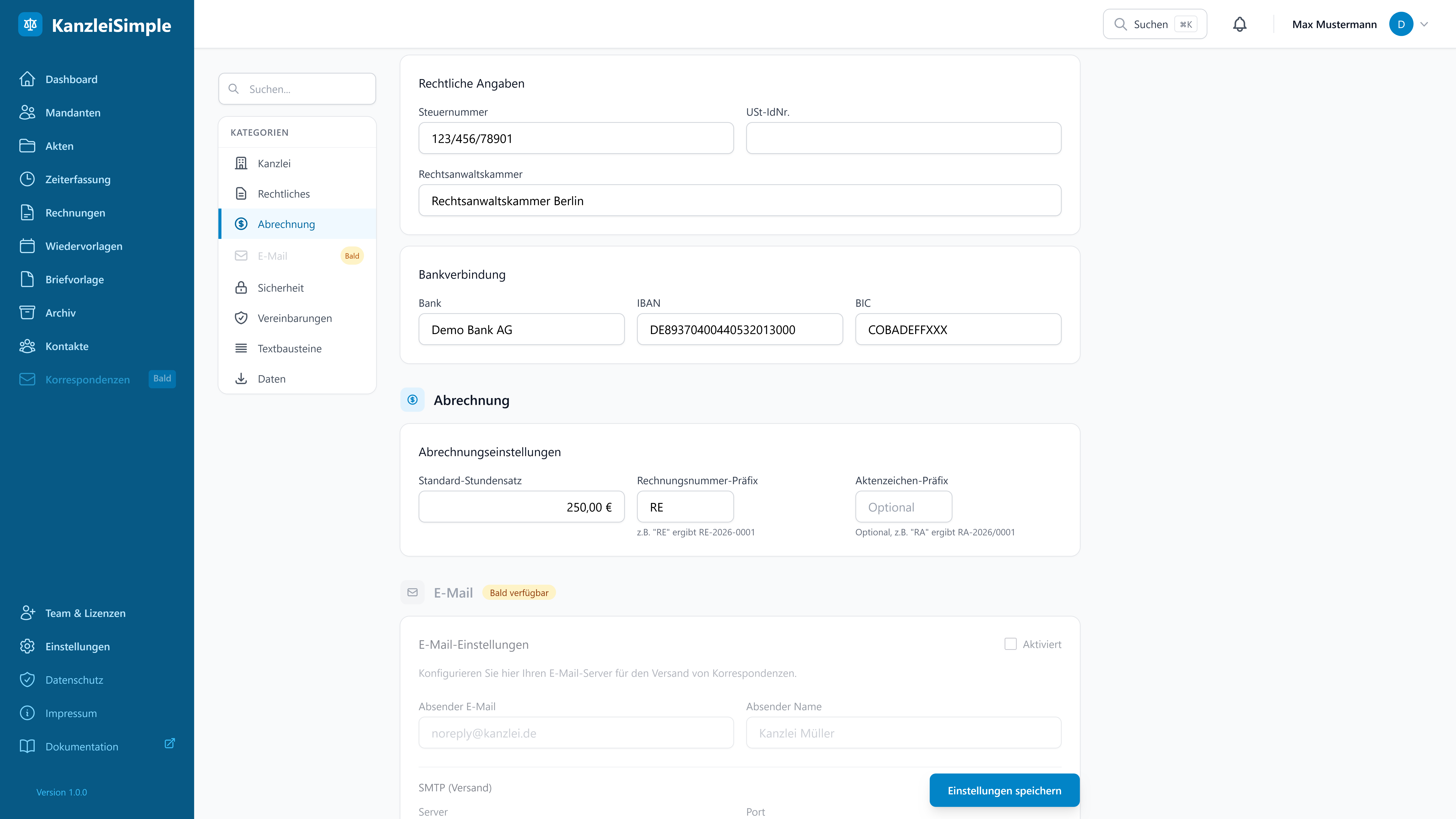This screenshot has height=819, width=1456.
Task: Click the KanzleiSimple scales logo icon
Action: point(30,24)
